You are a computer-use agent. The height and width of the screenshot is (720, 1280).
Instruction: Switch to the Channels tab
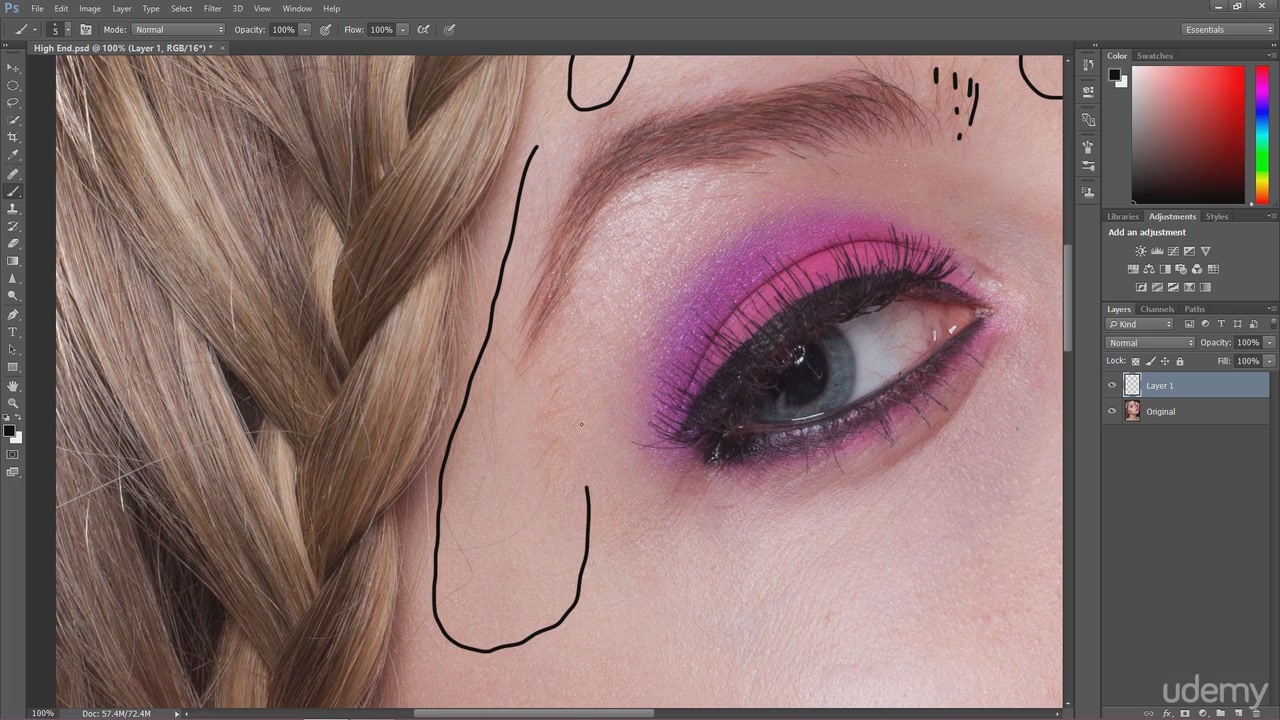coord(1157,309)
